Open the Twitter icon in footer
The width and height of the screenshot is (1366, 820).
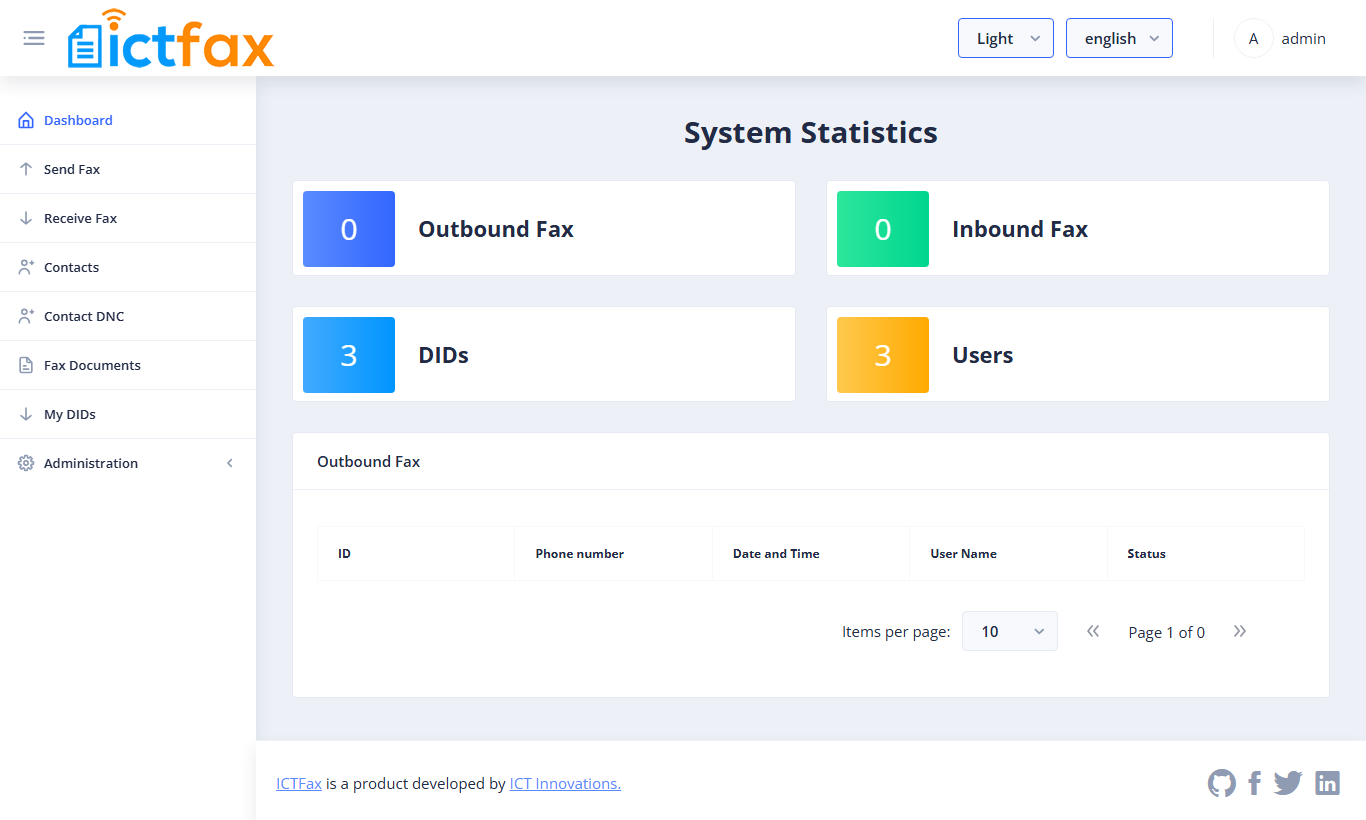tap(1288, 783)
